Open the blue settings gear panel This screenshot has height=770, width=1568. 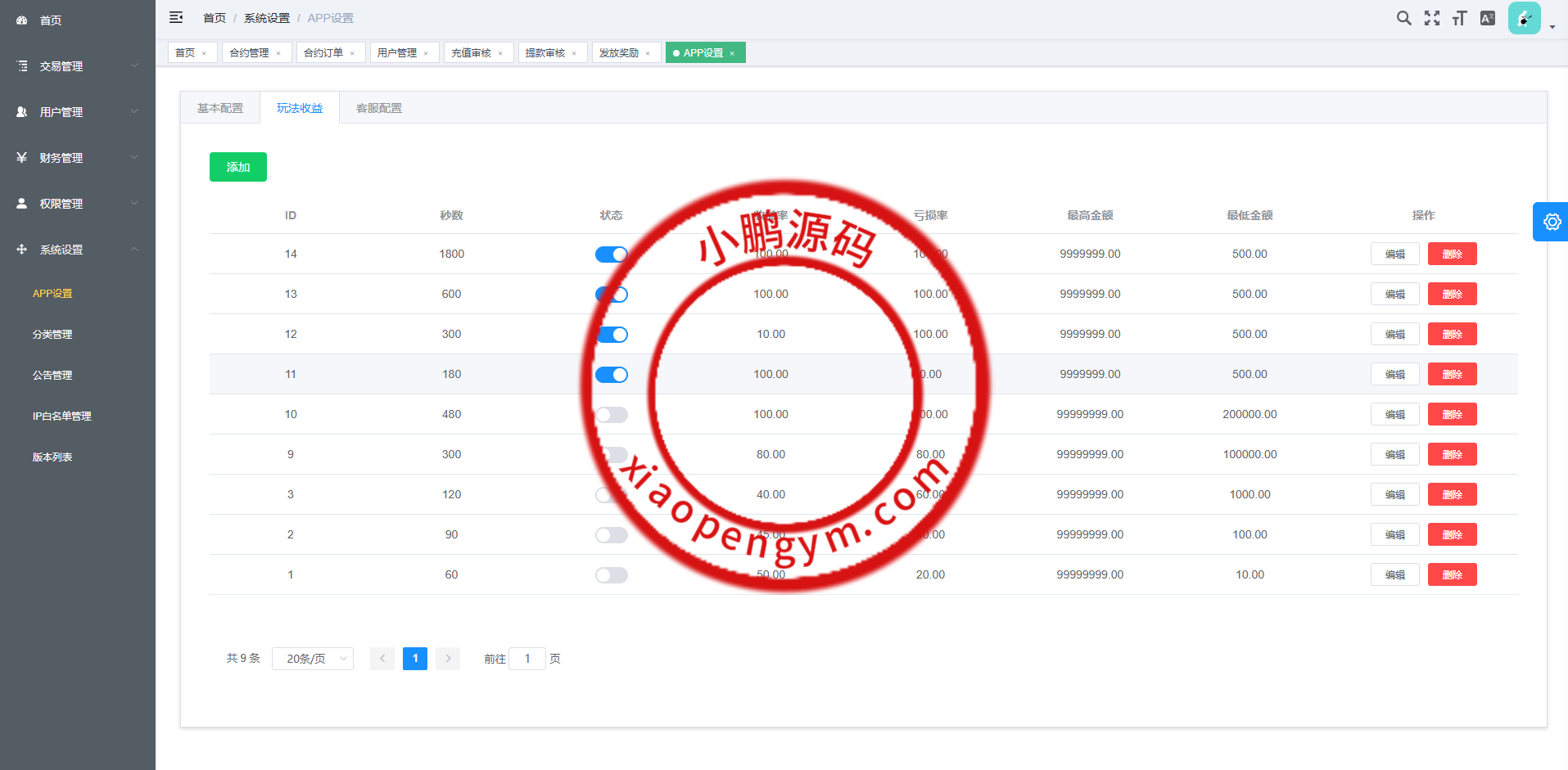(x=1551, y=222)
